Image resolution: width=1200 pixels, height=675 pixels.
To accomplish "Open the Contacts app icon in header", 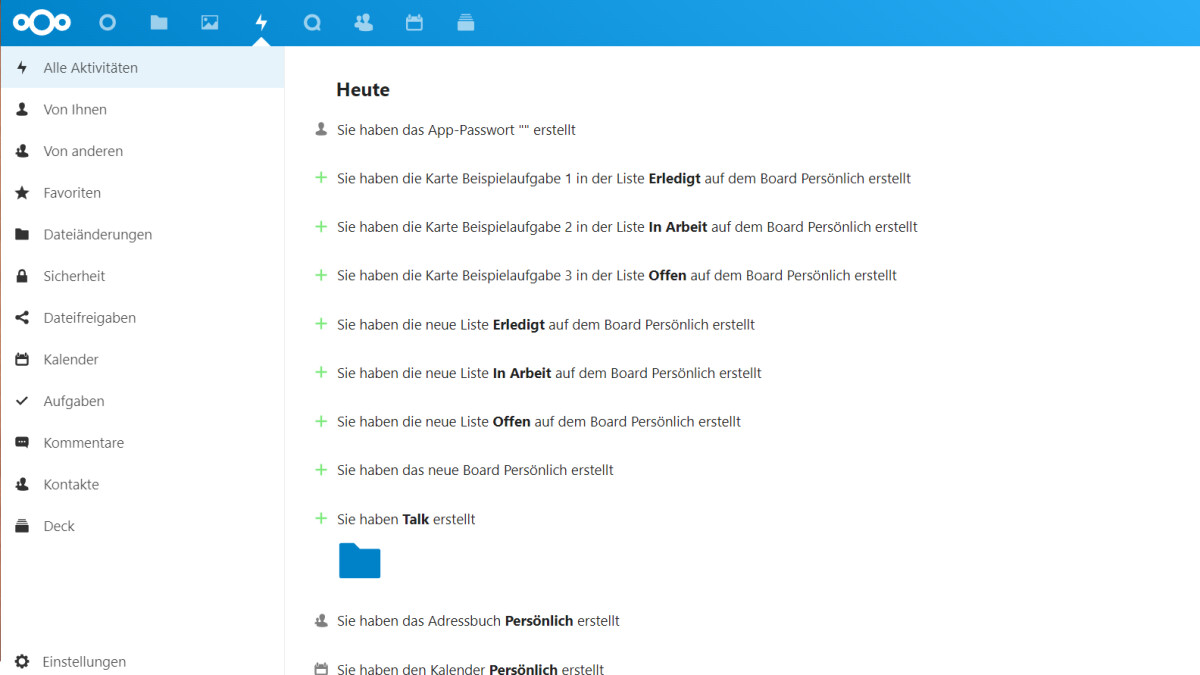I will pyautogui.click(x=363, y=22).
